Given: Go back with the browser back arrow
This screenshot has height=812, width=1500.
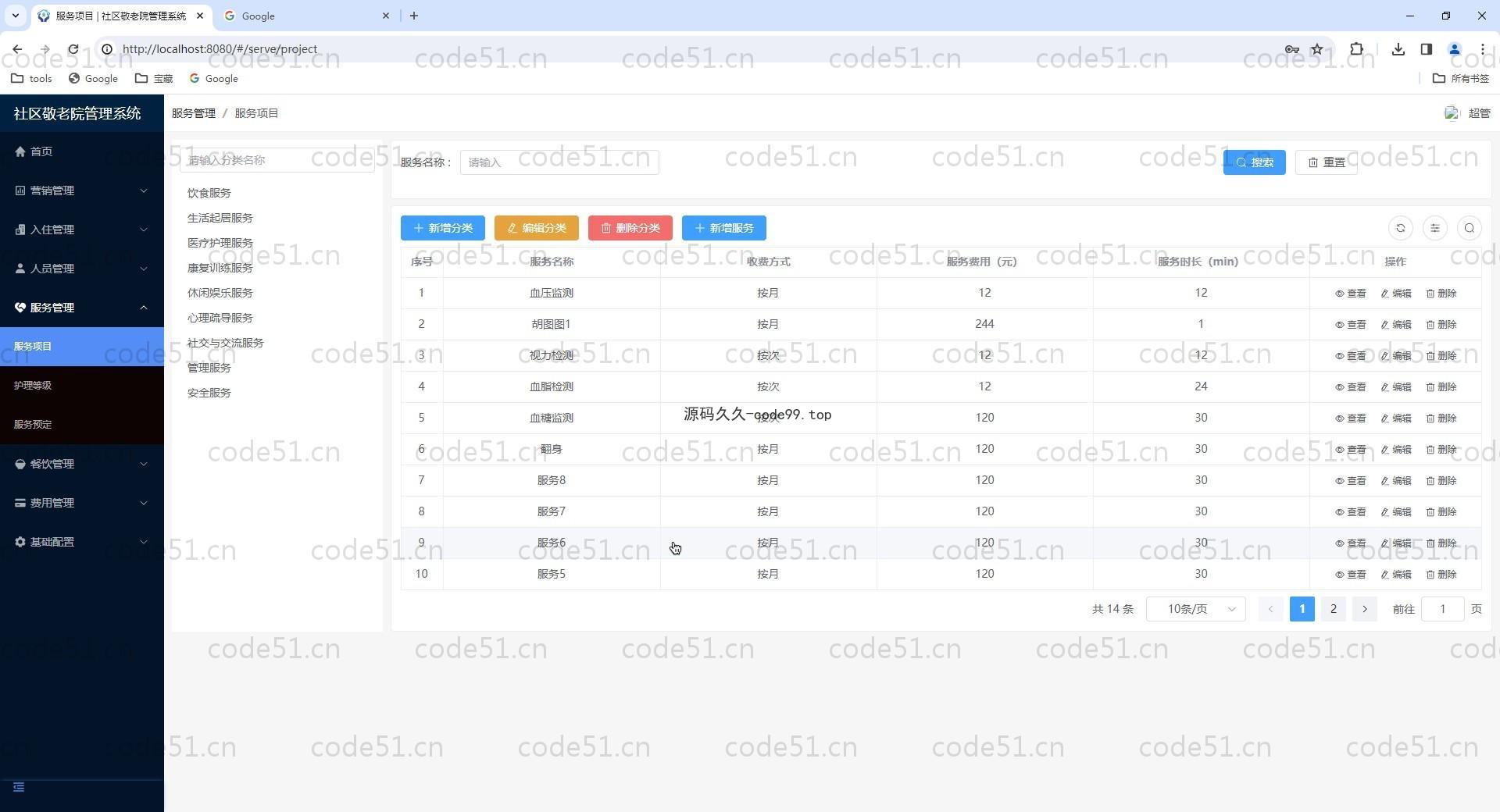Looking at the screenshot, I should click(17, 49).
